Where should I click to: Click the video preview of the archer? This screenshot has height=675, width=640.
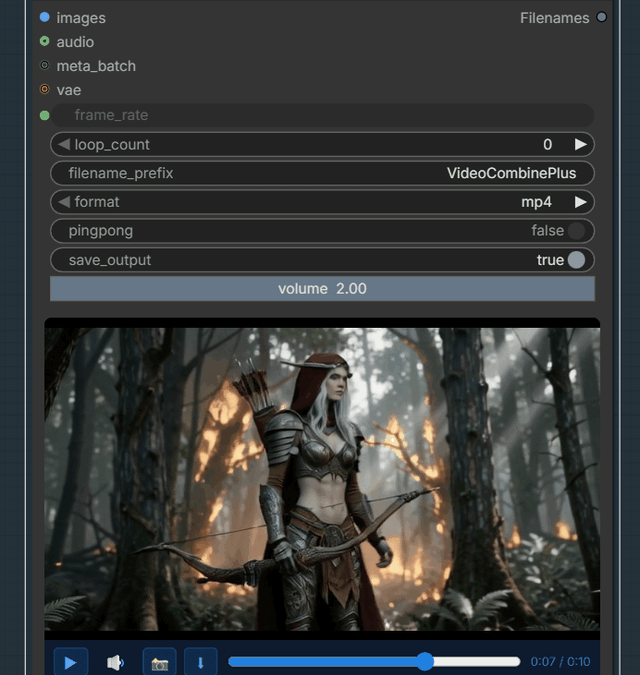pyautogui.click(x=322, y=479)
